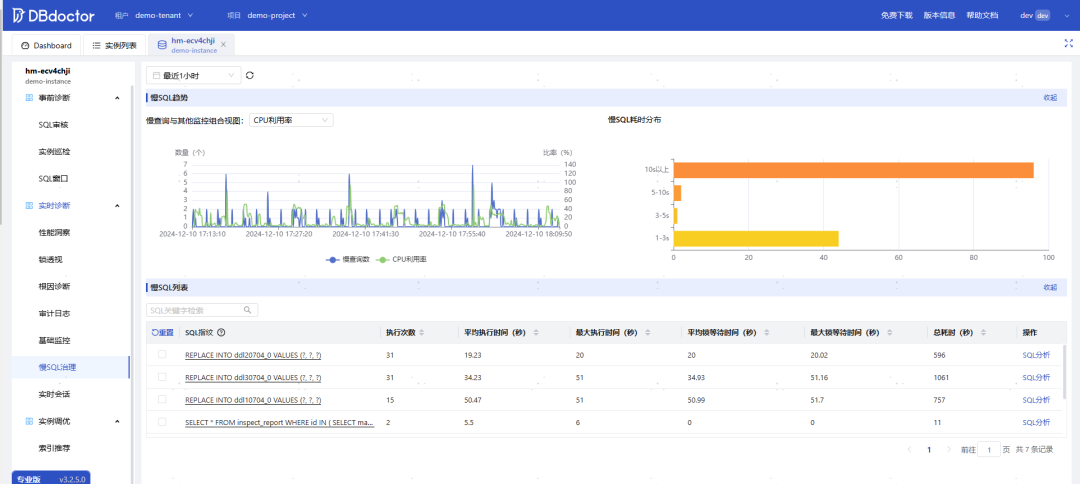
Task: Toggle fullscreen icon at top right
Action: click(1068, 43)
